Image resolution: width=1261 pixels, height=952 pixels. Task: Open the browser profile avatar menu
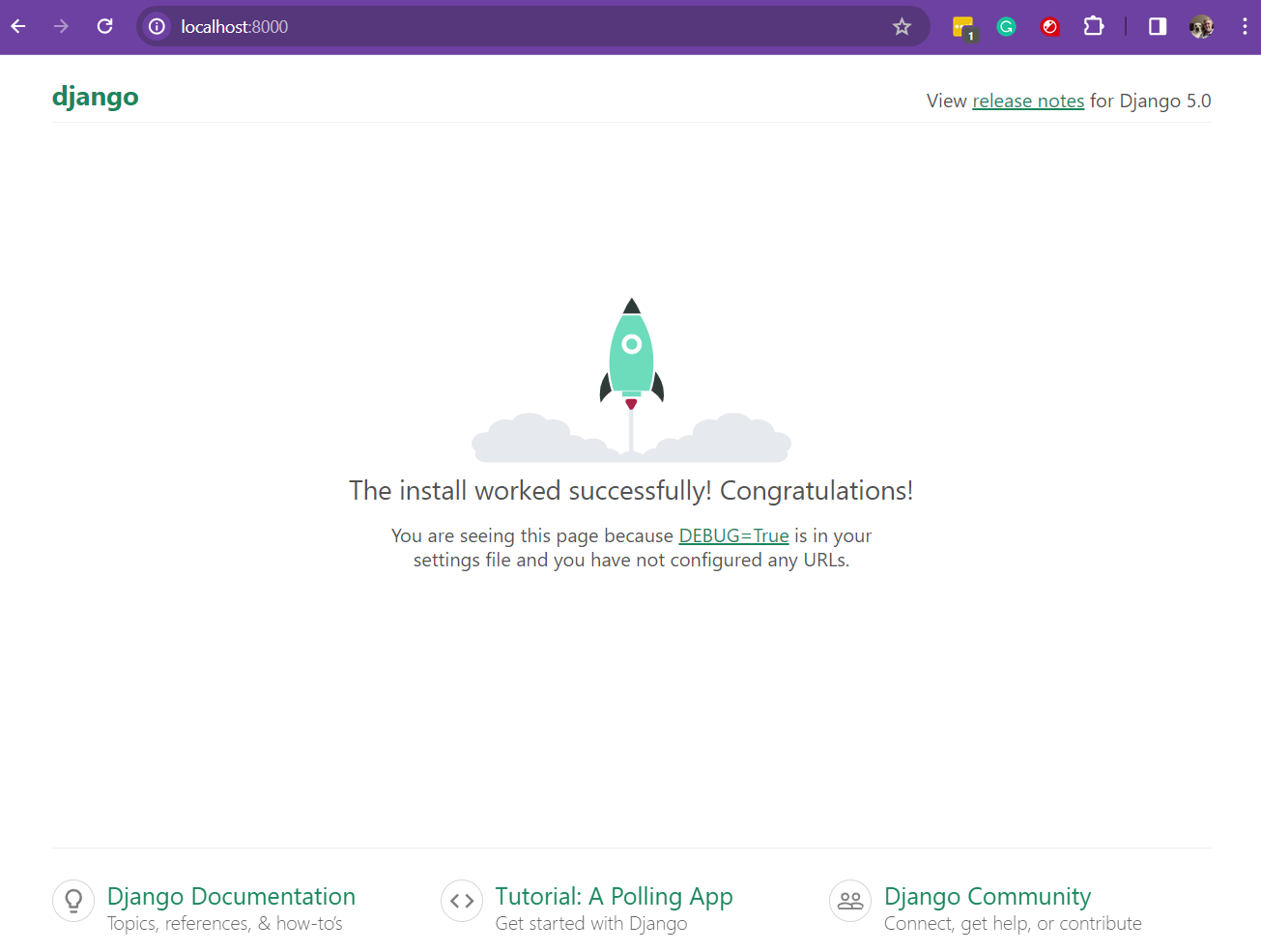pos(1200,26)
